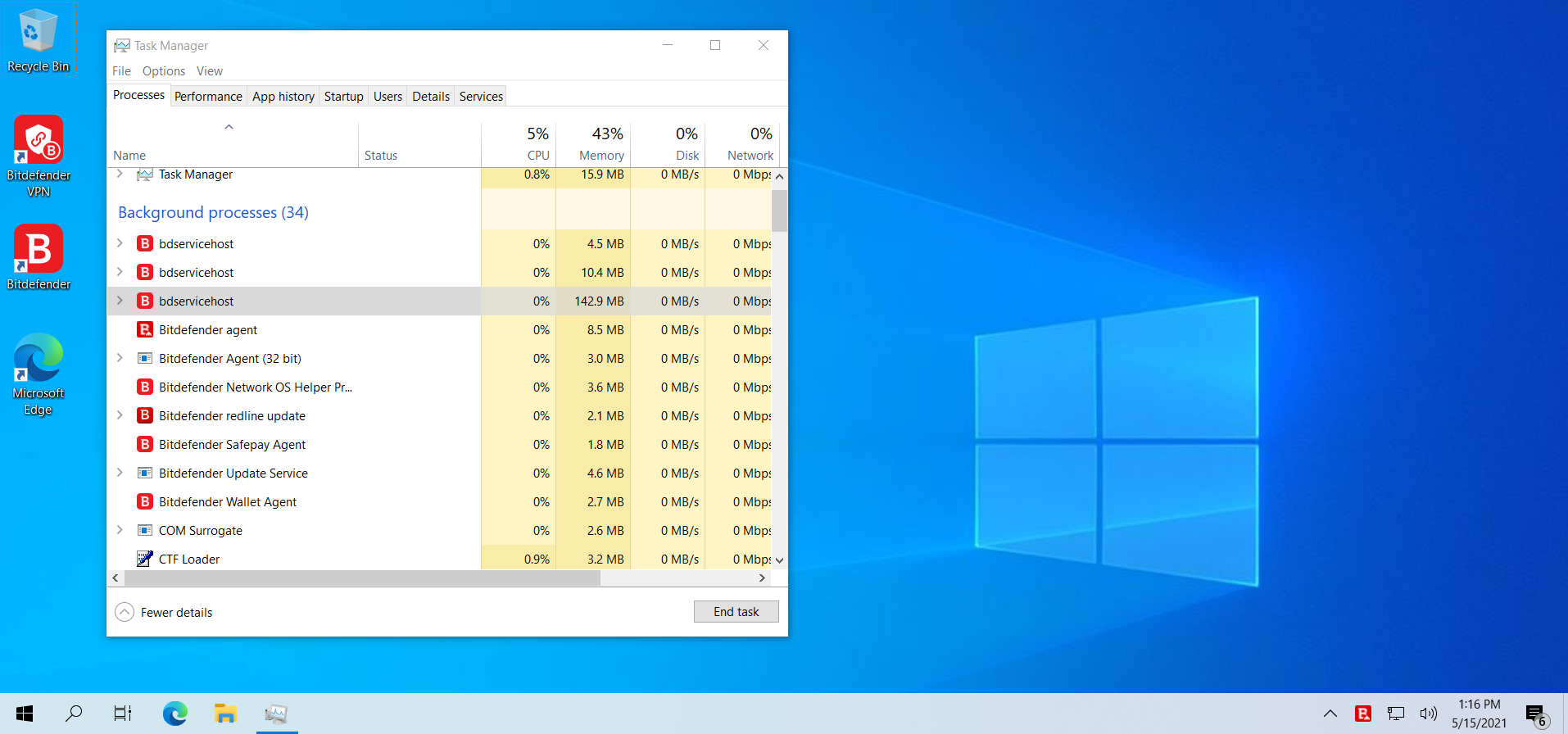Switch to the App history tab
Viewport: 1568px width, 734px height.
(x=283, y=97)
